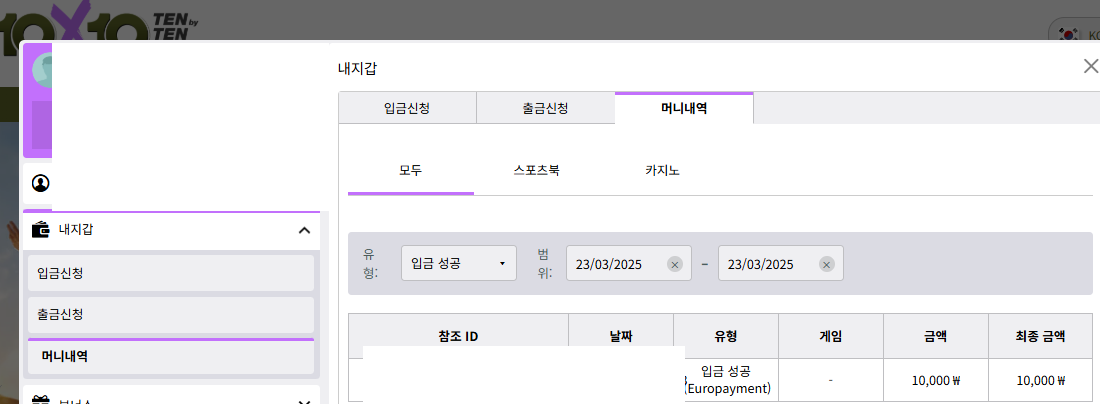
Task: Select the 머니내역 tab
Action: [684, 108]
